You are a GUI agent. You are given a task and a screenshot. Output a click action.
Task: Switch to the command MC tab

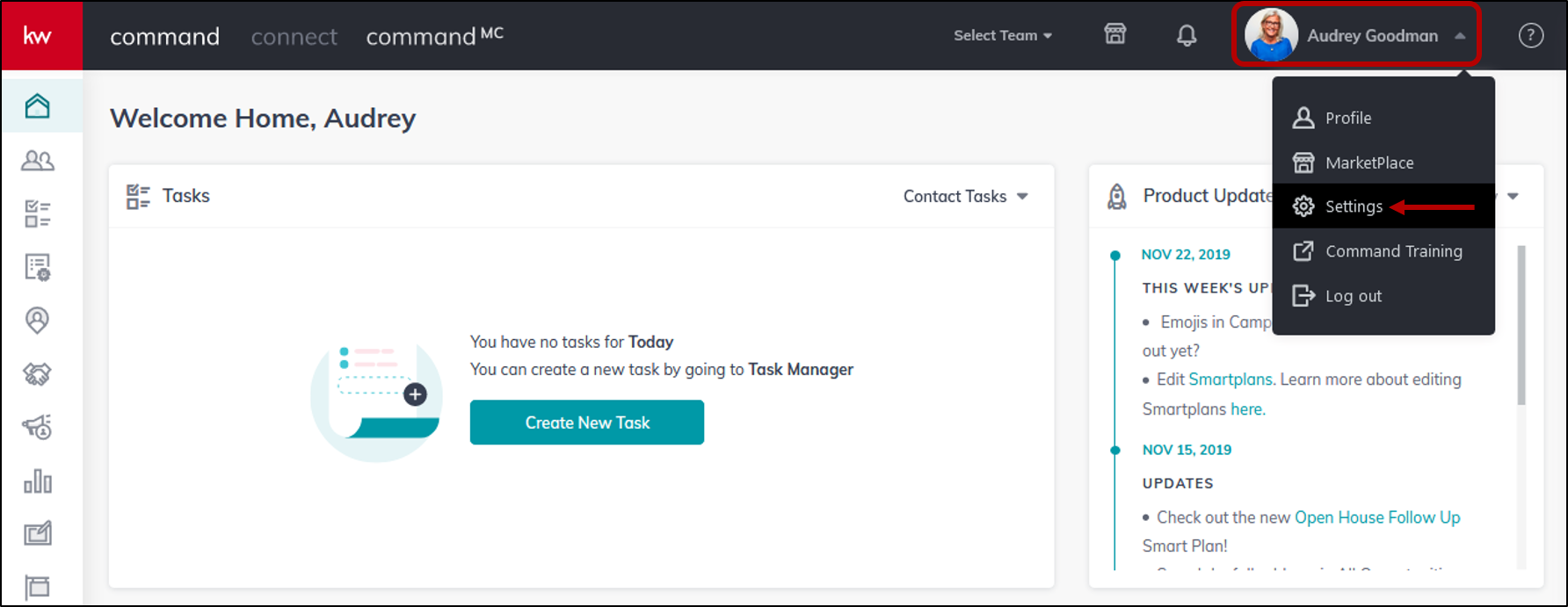pyautogui.click(x=434, y=35)
